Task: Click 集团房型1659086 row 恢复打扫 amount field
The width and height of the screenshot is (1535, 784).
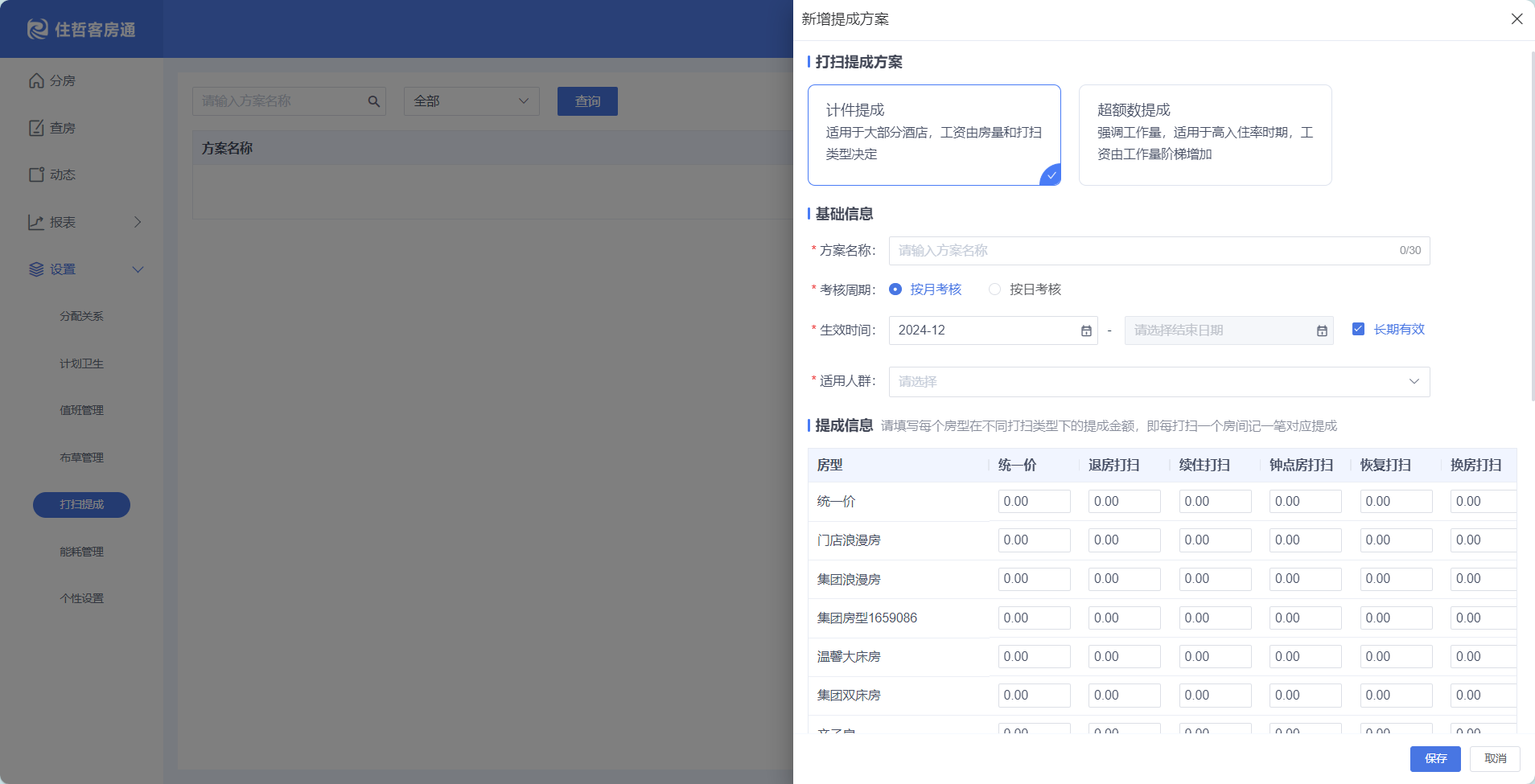Action: (1396, 618)
